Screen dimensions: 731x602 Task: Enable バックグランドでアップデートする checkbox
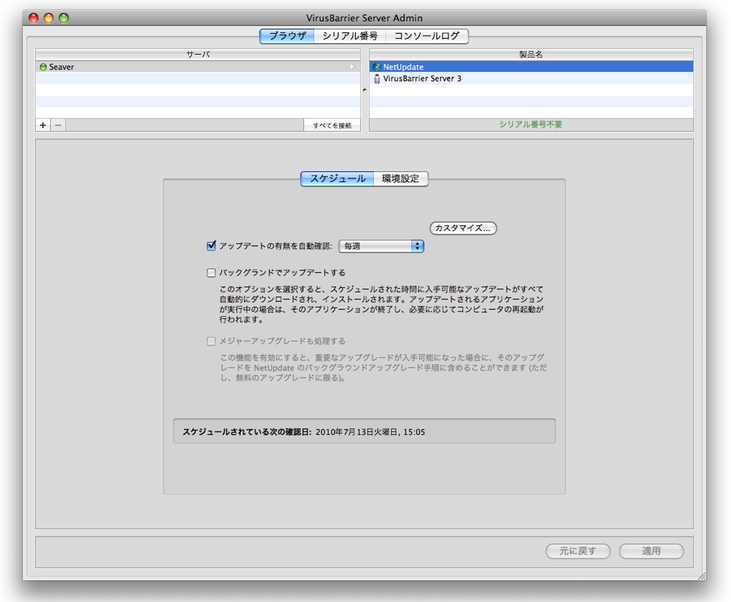[x=211, y=273]
